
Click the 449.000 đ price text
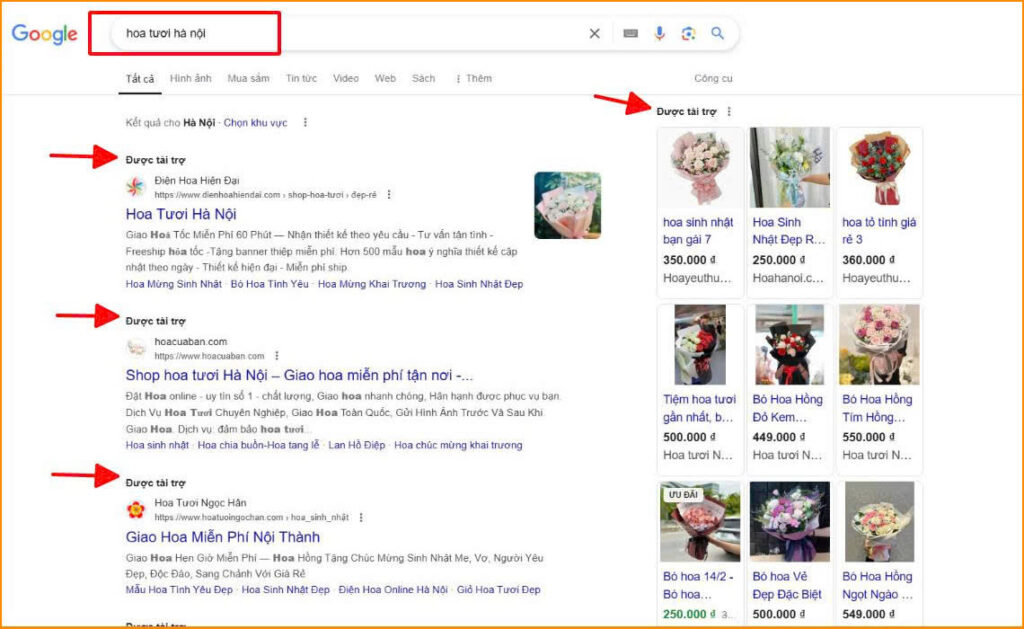778,437
